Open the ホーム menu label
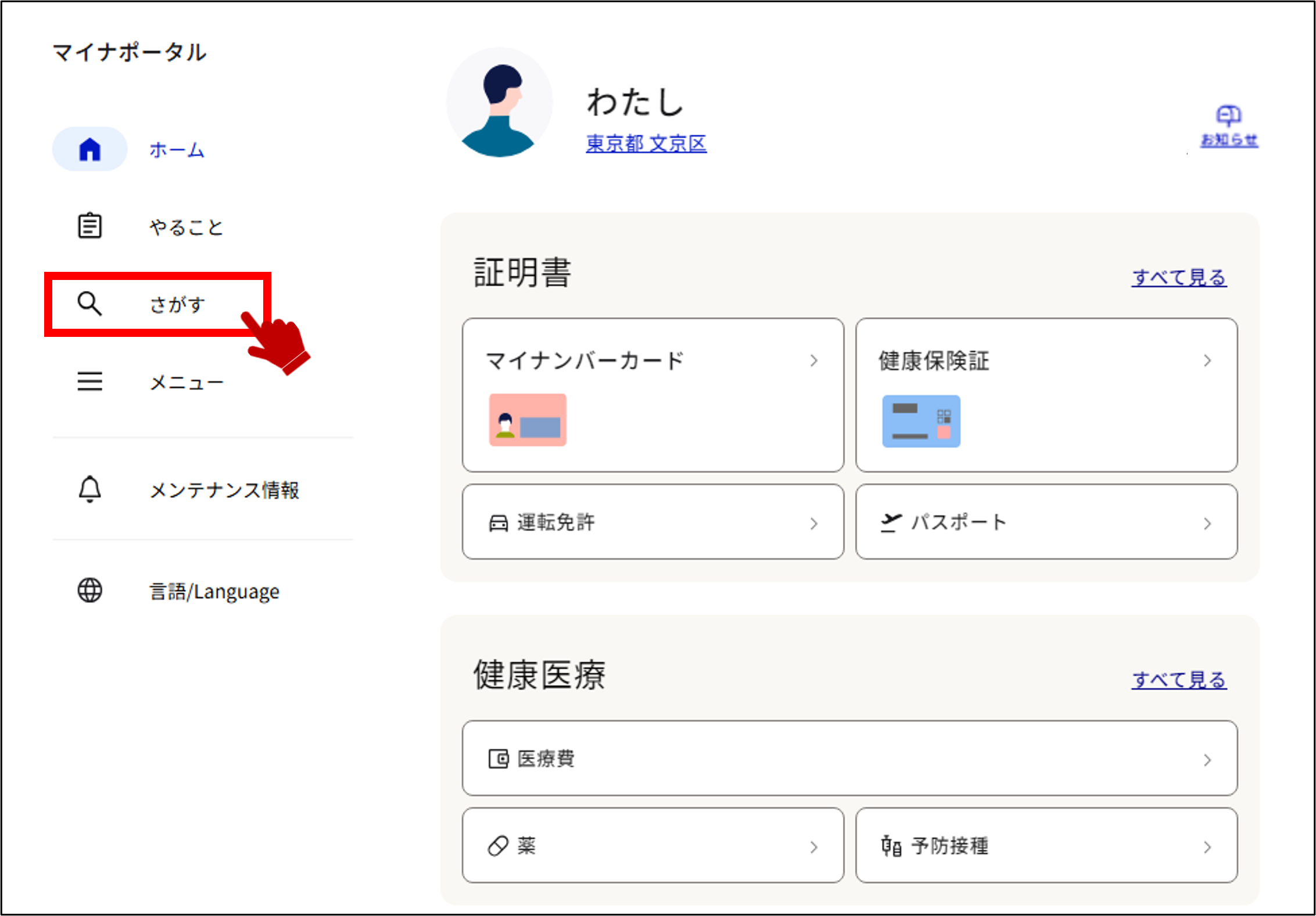1316x916 pixels. point(177,150)
